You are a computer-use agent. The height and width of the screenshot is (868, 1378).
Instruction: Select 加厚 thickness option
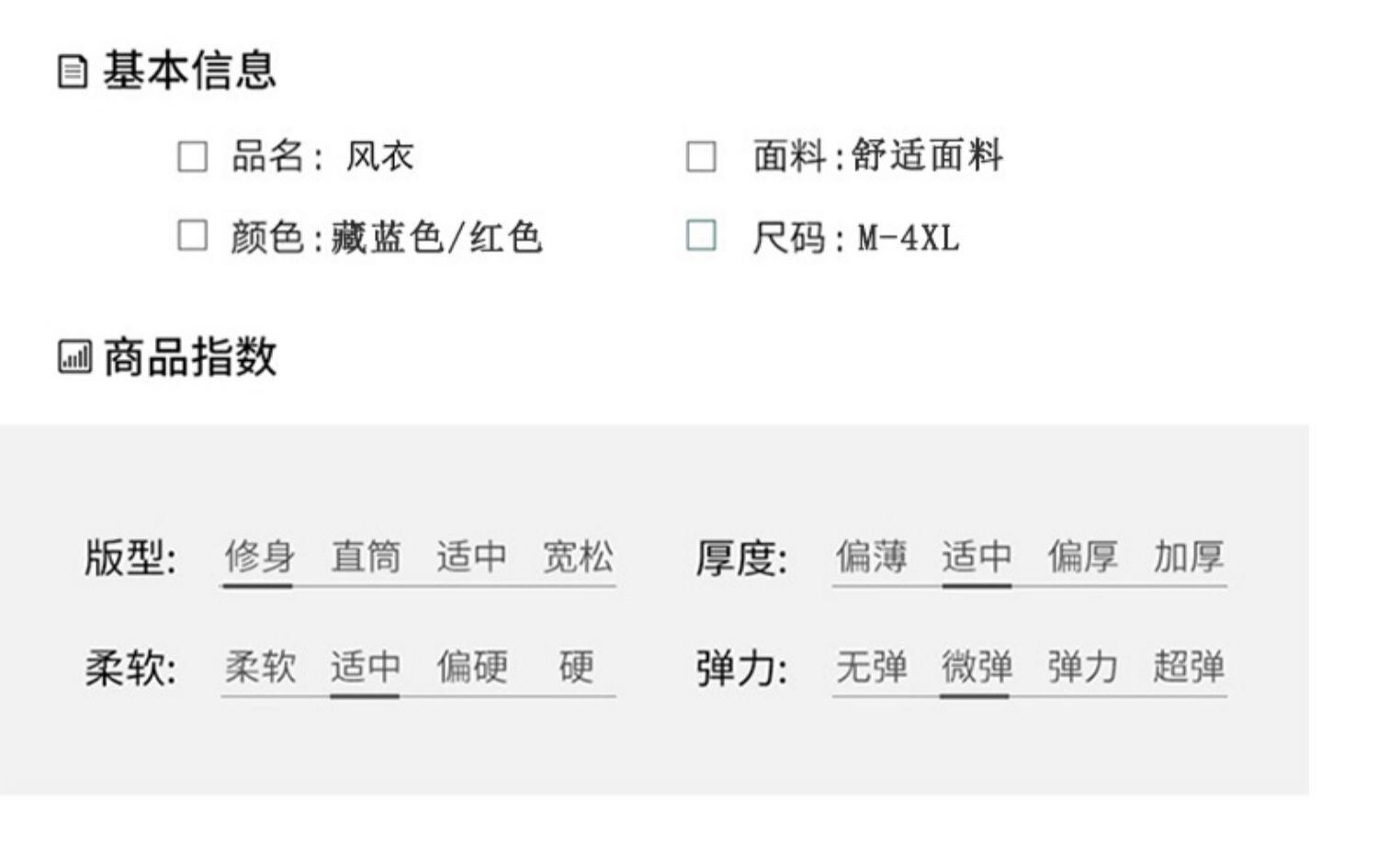[x=1189, y=558]
